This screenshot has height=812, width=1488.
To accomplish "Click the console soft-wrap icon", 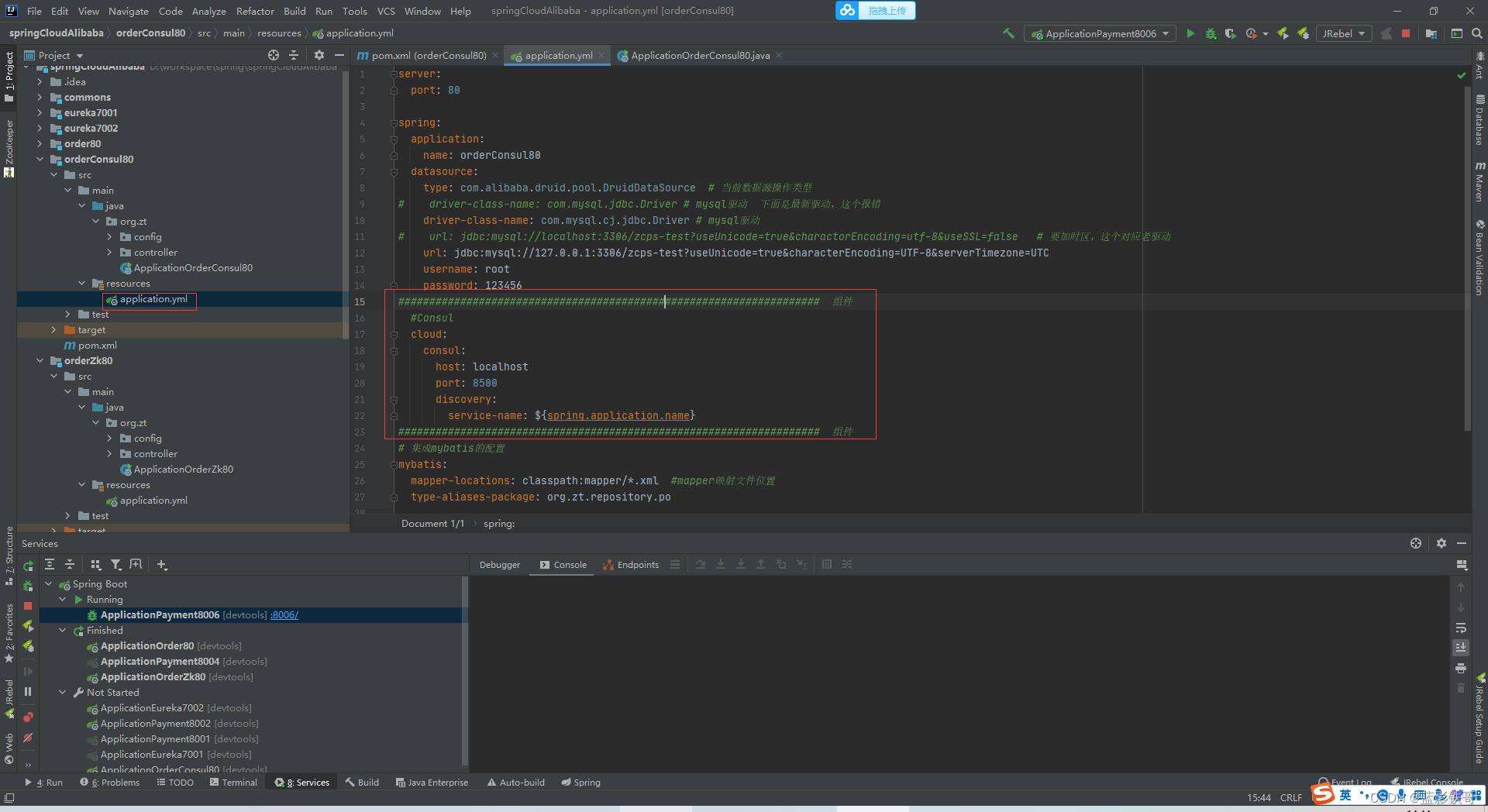I will pos(1461,628).
